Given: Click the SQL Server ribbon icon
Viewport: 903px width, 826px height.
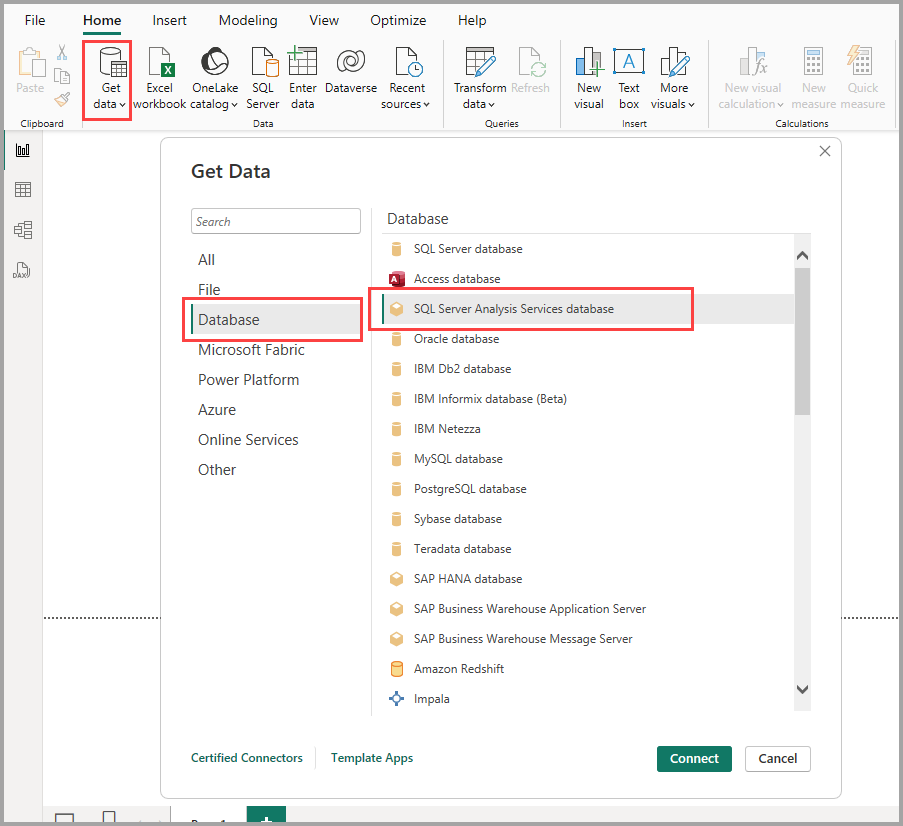Looking at the screenshot, I should tap(263, 79).
